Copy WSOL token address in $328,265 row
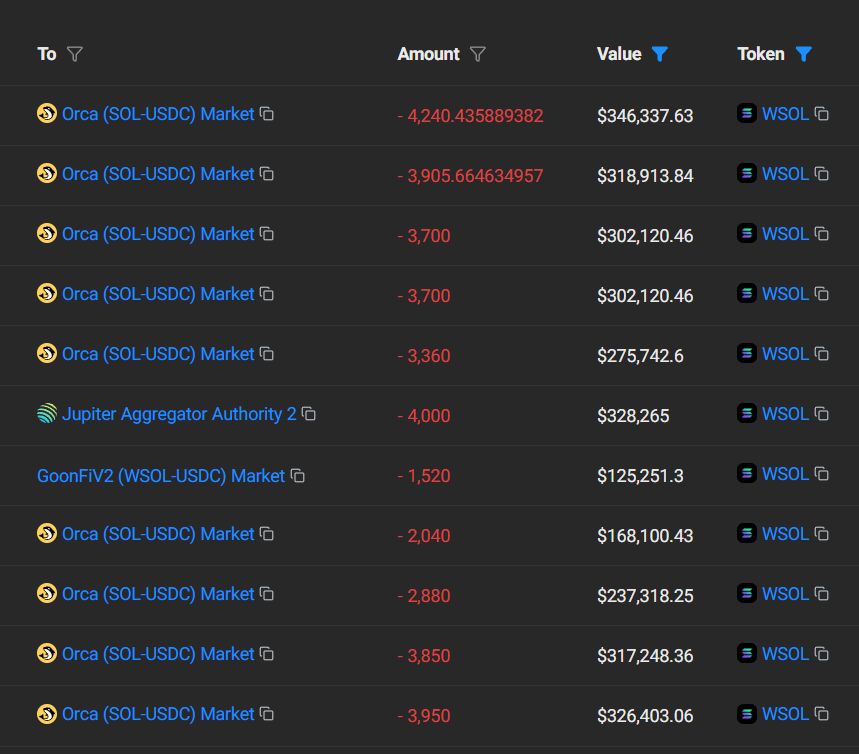This screenshot has width=859, height=754. point(822,414)
